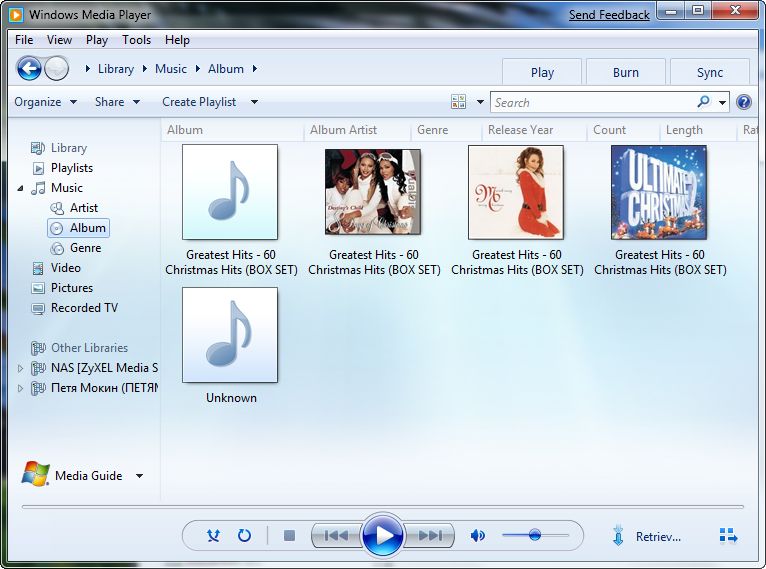Click the volume slider
Viewport: 766px width, 569px height.
click(x=535, y=536)
